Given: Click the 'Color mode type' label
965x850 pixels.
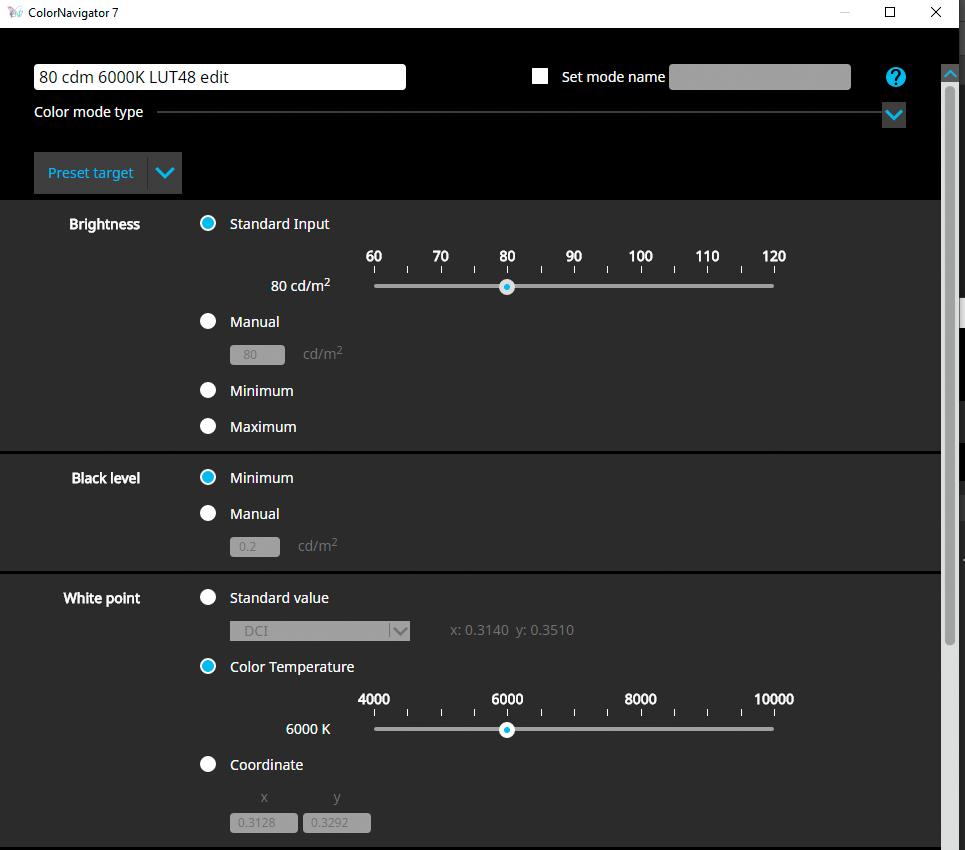Looking at the screenshot, I should [x=89, y=112].
